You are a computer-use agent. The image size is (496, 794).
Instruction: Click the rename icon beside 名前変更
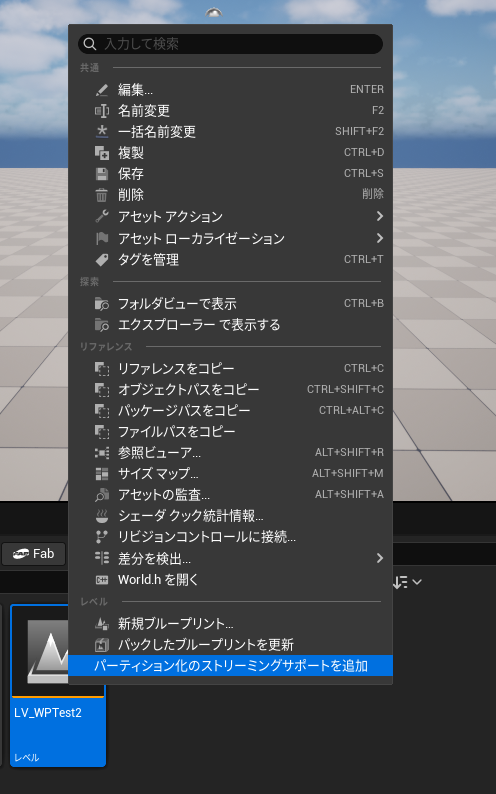pos(102,111)
